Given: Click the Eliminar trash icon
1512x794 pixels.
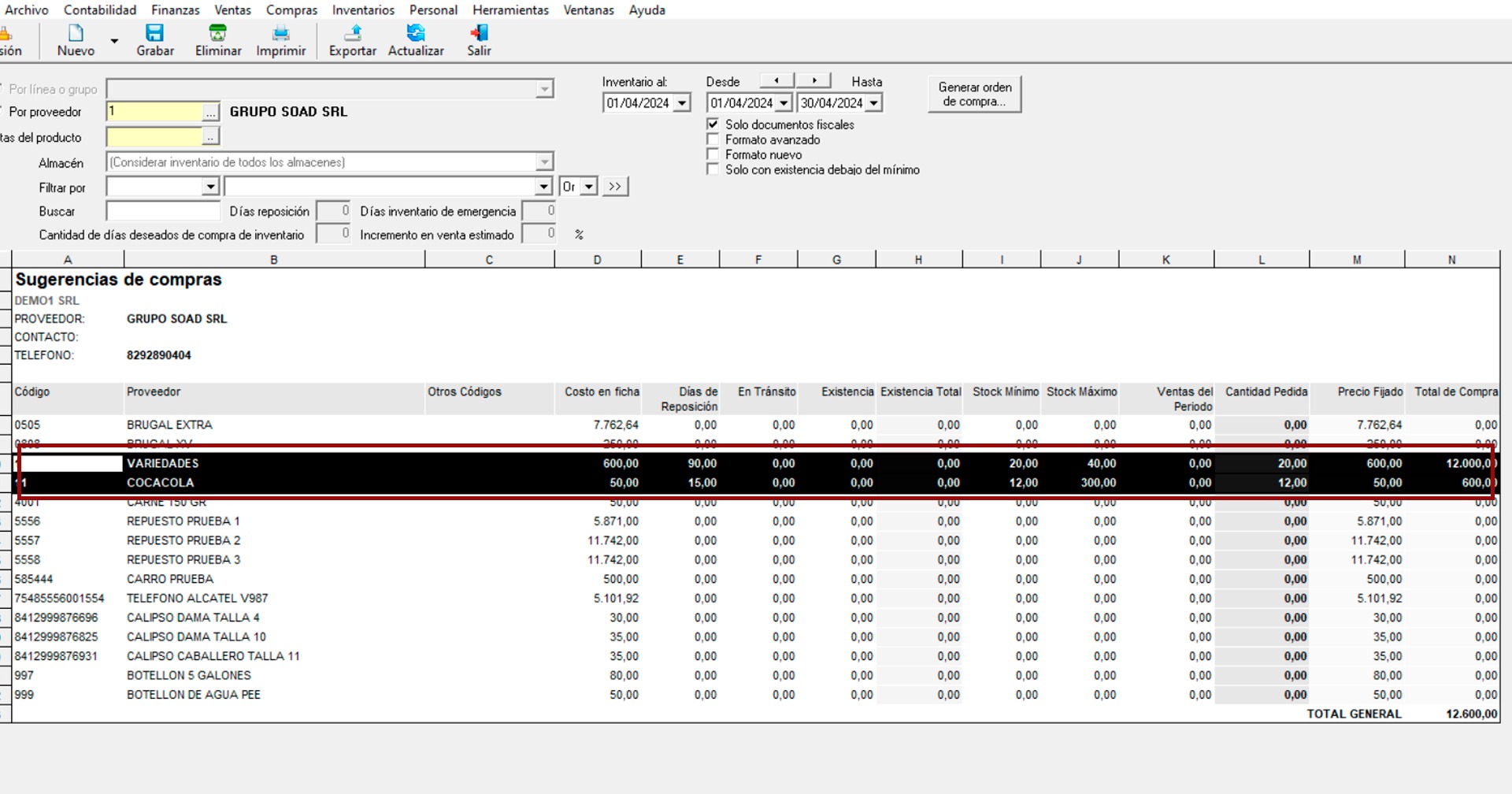Looking at the screenshot, I should [217, 33].
